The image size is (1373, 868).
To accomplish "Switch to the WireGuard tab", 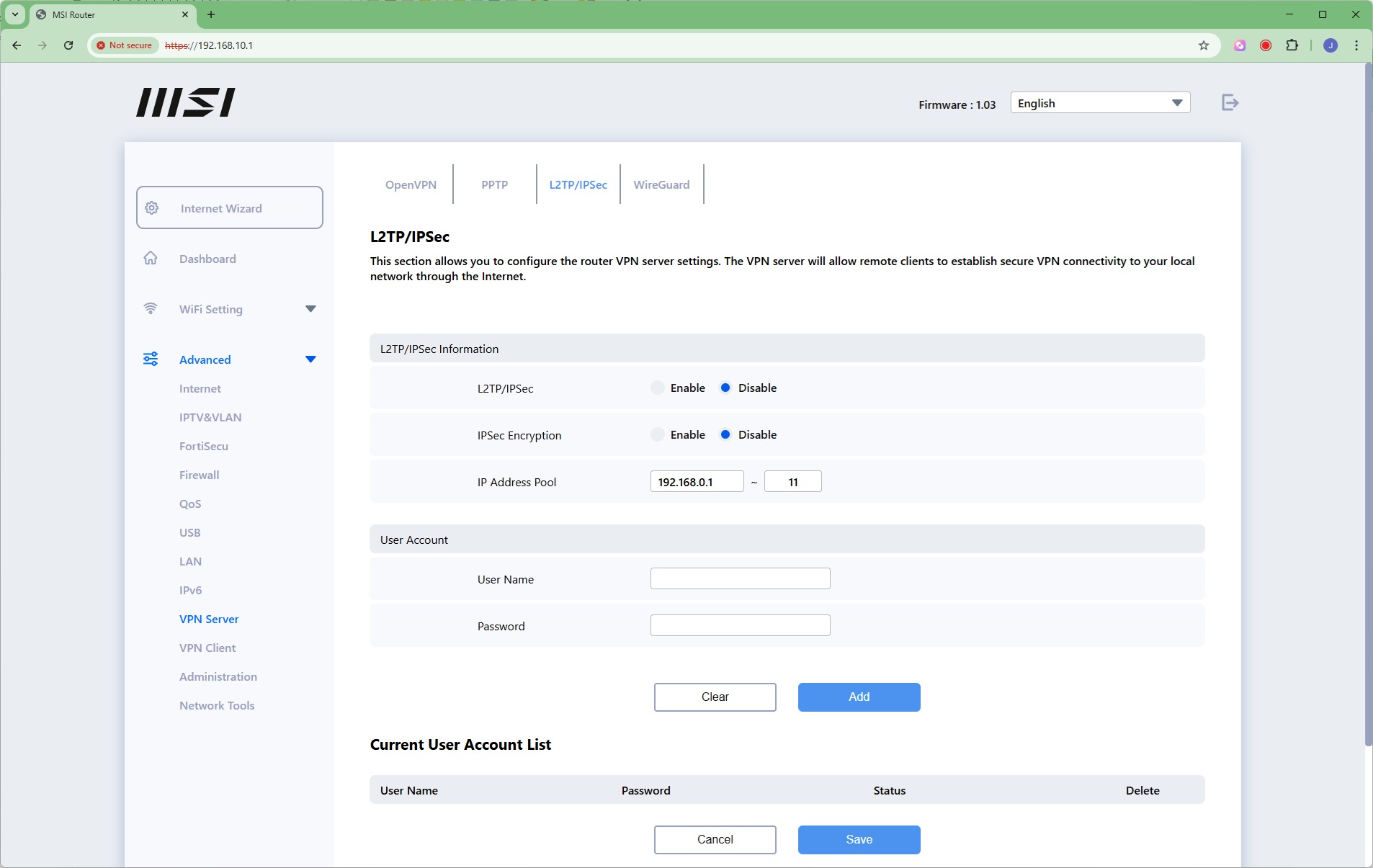I will tap(661, 185).
